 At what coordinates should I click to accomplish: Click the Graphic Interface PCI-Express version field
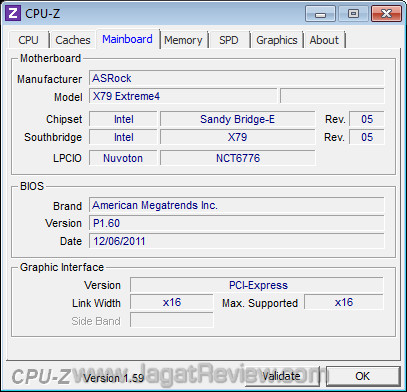[x=257, y=285]
